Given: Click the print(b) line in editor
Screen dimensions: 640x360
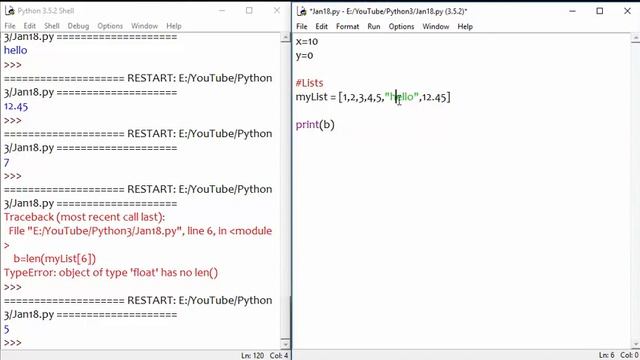Looking at the screenshot, I should click(x=315, y=124).
